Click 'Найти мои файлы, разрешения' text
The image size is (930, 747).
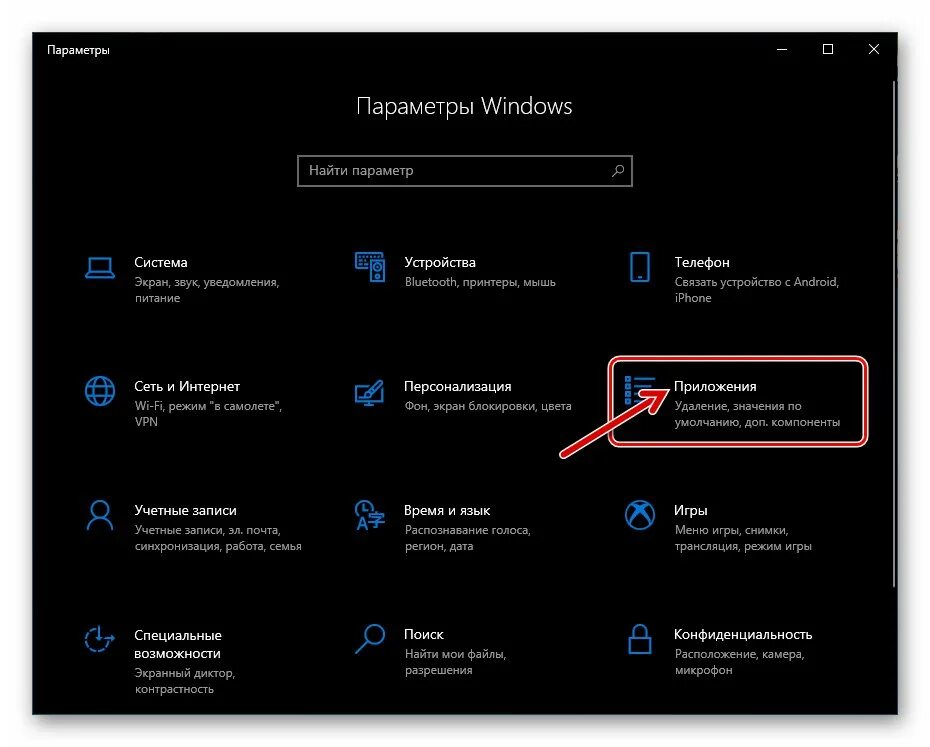[x=455, y=662]
